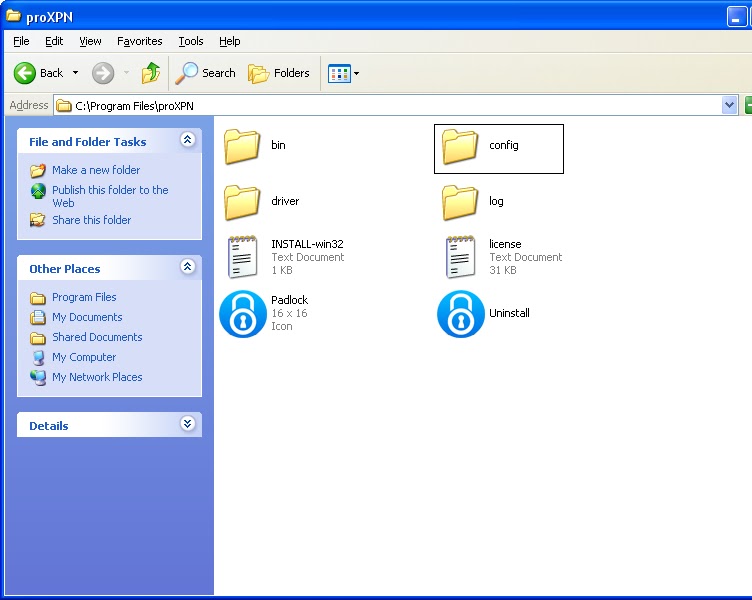Click the 'driver' folder name label
Image resolution: width=752 pixels, height=600 pixels.
(x=285, y=201)
